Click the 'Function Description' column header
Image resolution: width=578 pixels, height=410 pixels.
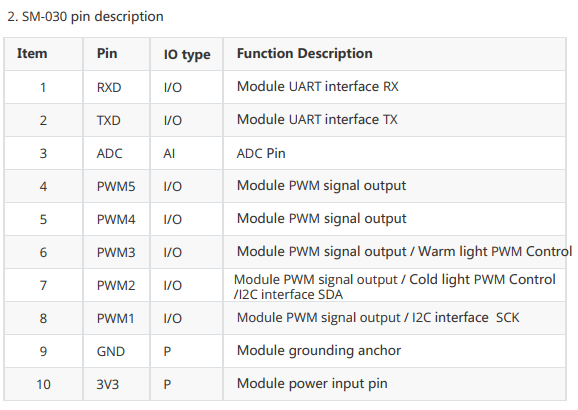point(304,53)
